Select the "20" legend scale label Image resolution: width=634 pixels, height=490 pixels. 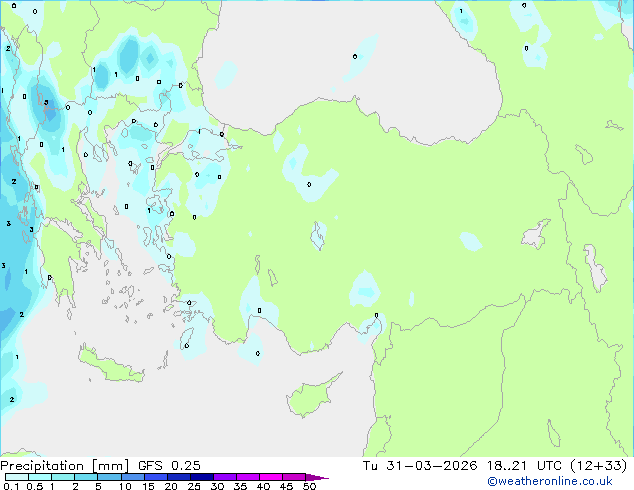click(x=171, y=486)
